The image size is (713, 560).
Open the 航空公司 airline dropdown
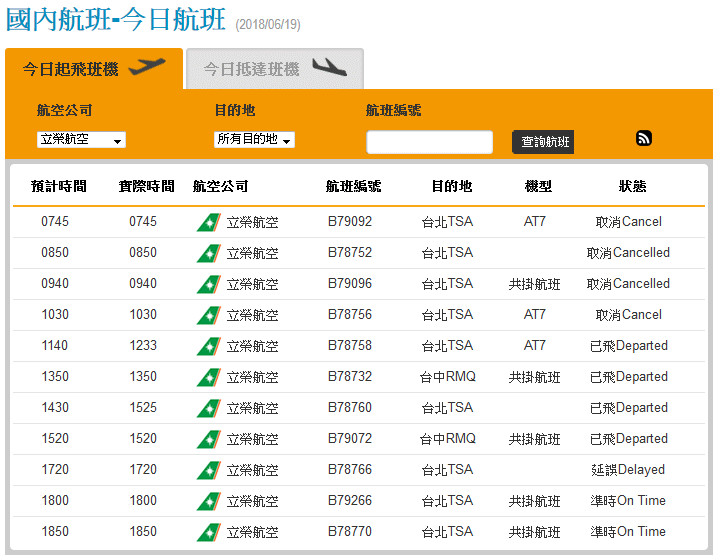81,140
